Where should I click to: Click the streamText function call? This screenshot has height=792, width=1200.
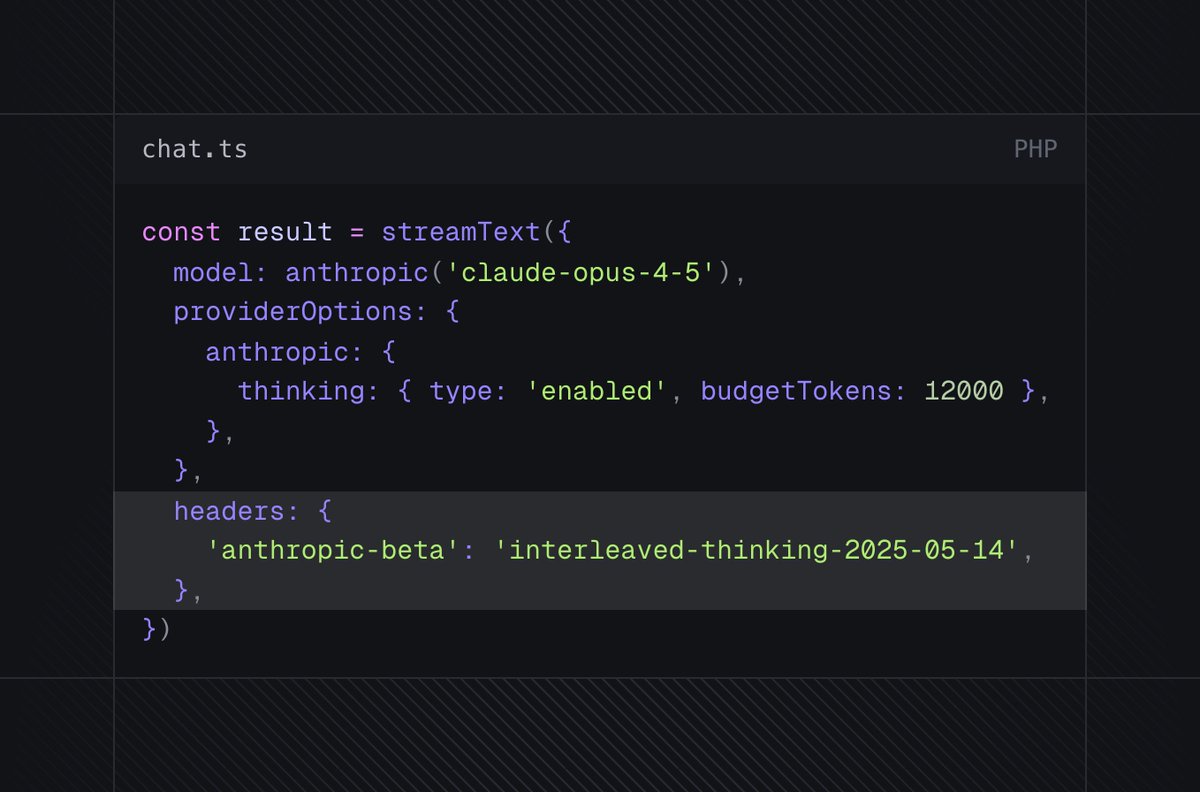pyautogui.click(x=461, y=232)
